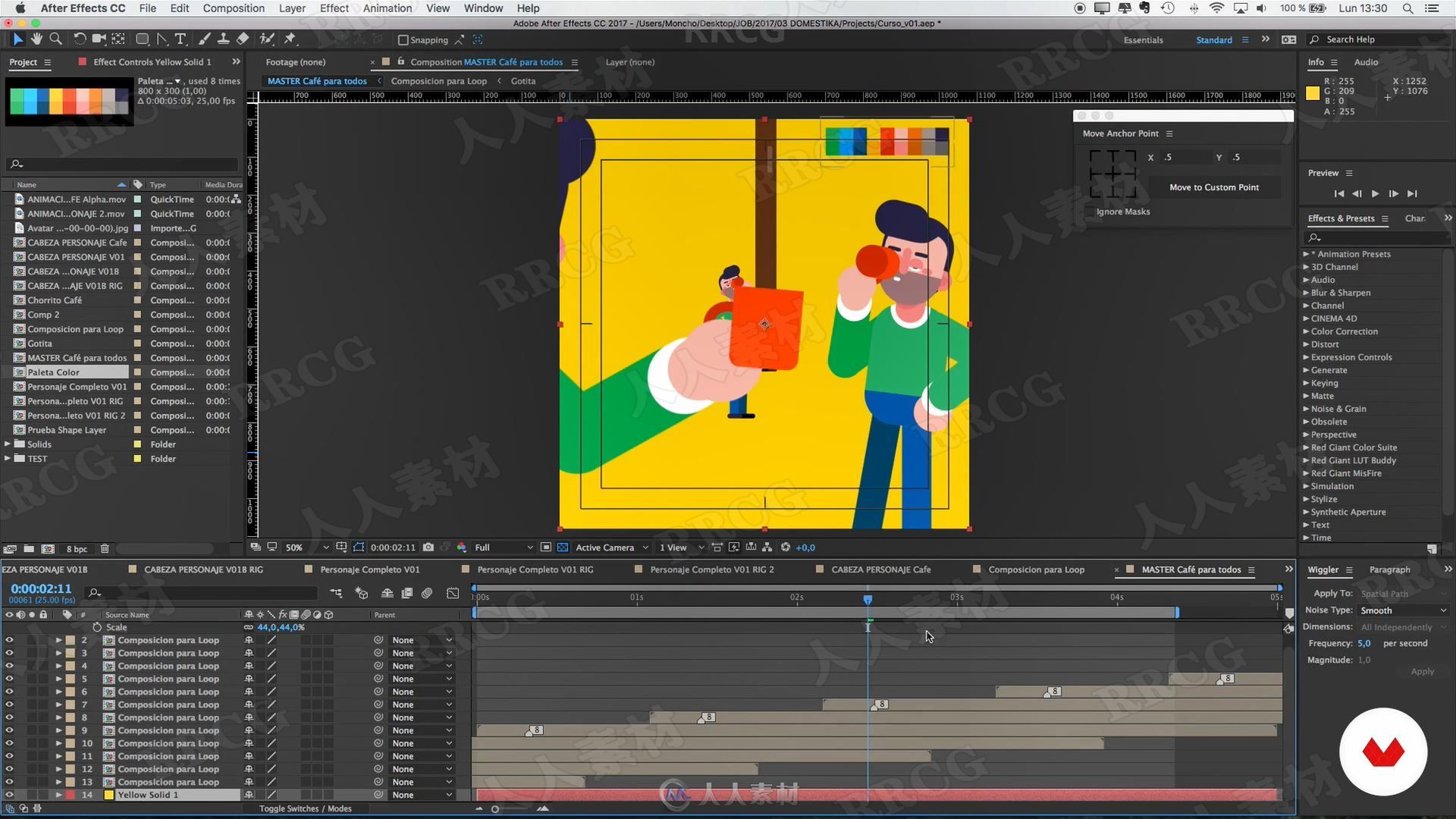Open the 1 View layout dropdown
Viewport: 1456px width, 819px height.
(681, 547)
